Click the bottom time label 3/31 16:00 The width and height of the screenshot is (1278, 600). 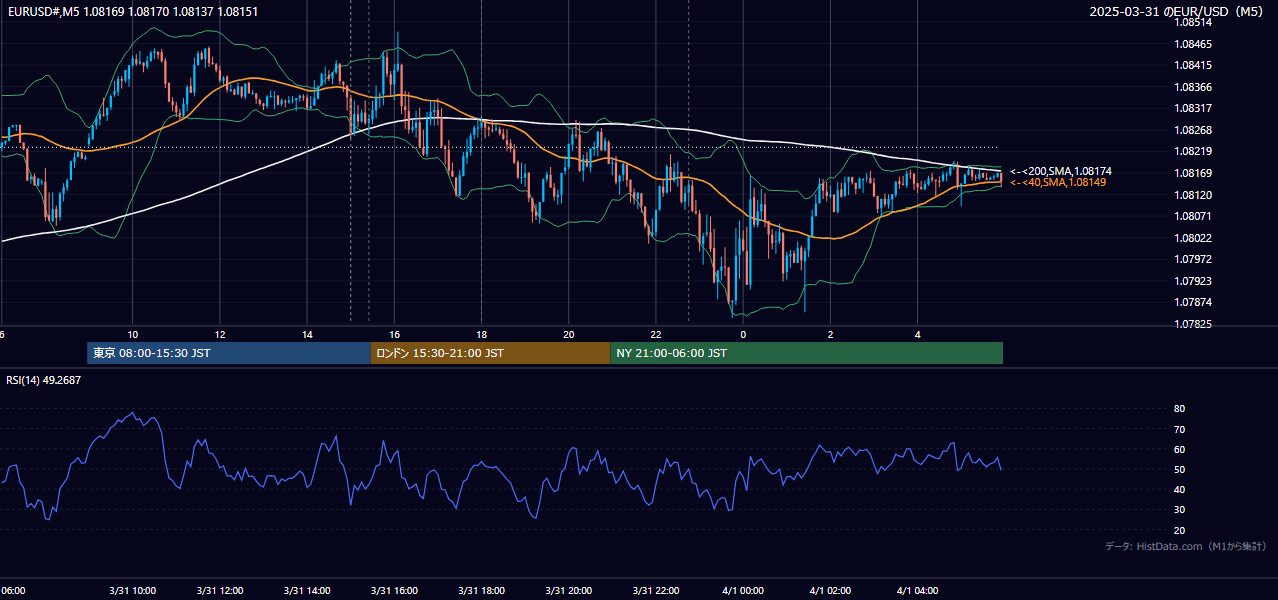394,591
